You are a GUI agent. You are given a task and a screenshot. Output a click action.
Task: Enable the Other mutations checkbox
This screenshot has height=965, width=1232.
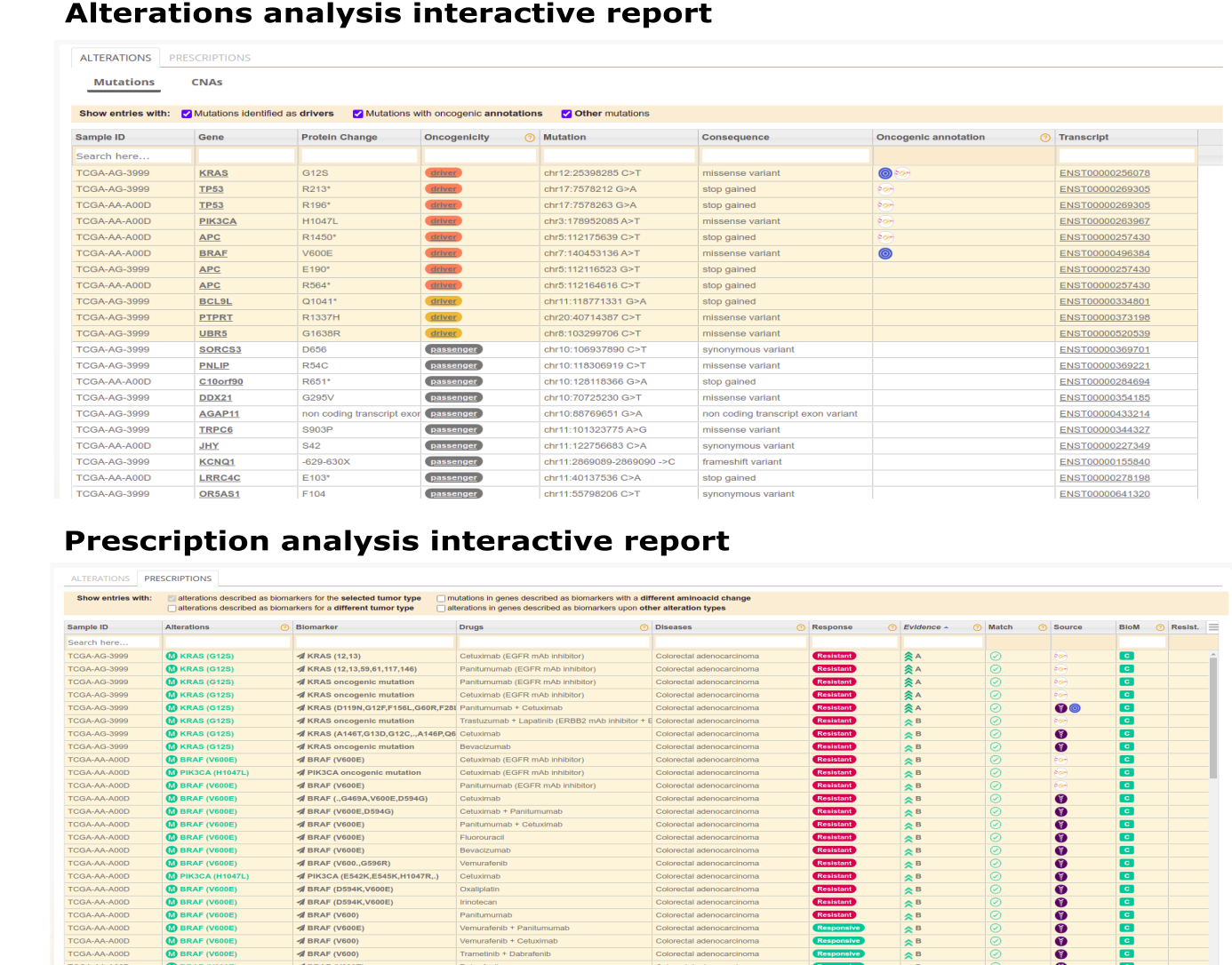[566, 114]
